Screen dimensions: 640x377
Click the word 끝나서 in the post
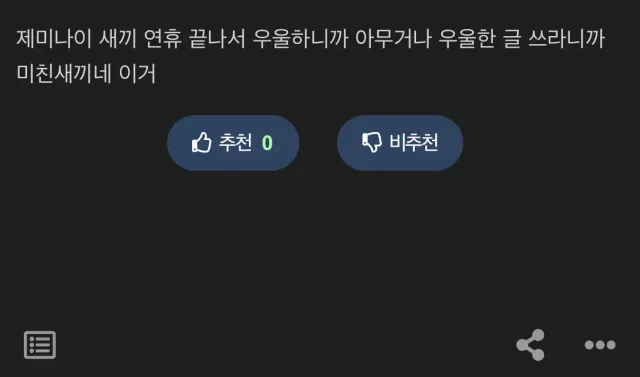tap(217, 39)
